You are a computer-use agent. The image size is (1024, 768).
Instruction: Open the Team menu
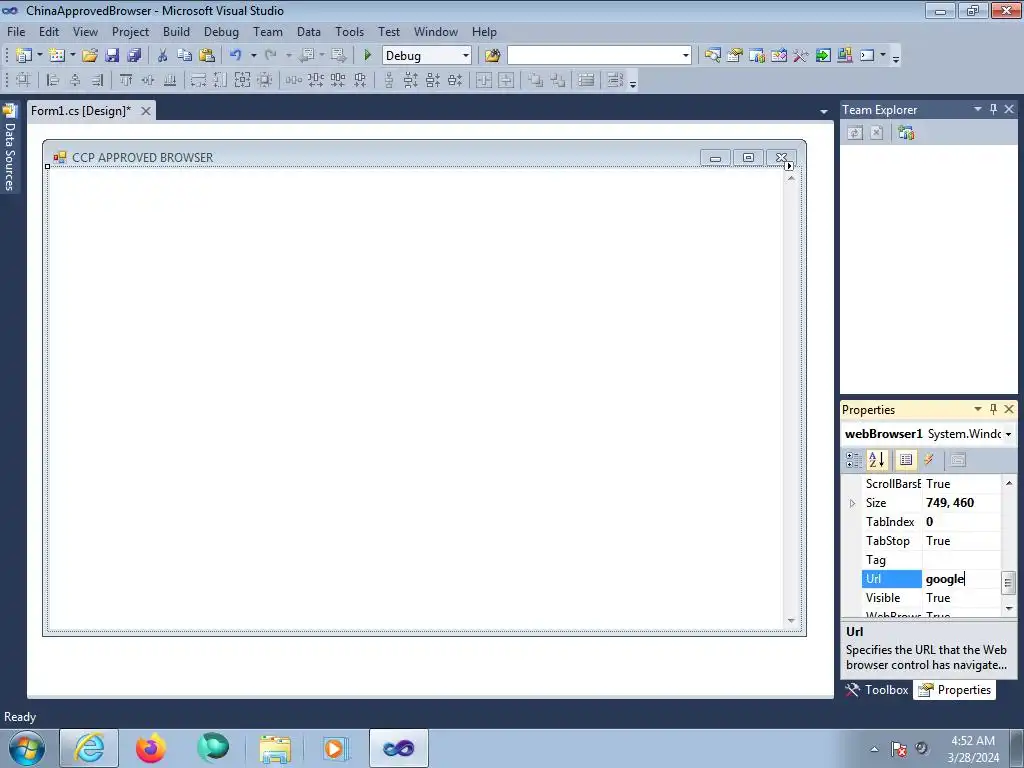[268, 31]
